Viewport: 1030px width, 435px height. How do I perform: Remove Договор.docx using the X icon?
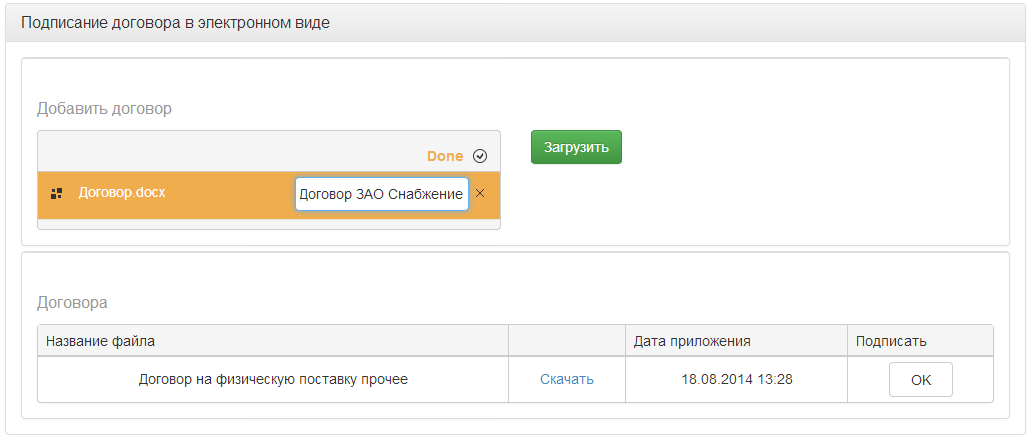click(x=480, y=193)
